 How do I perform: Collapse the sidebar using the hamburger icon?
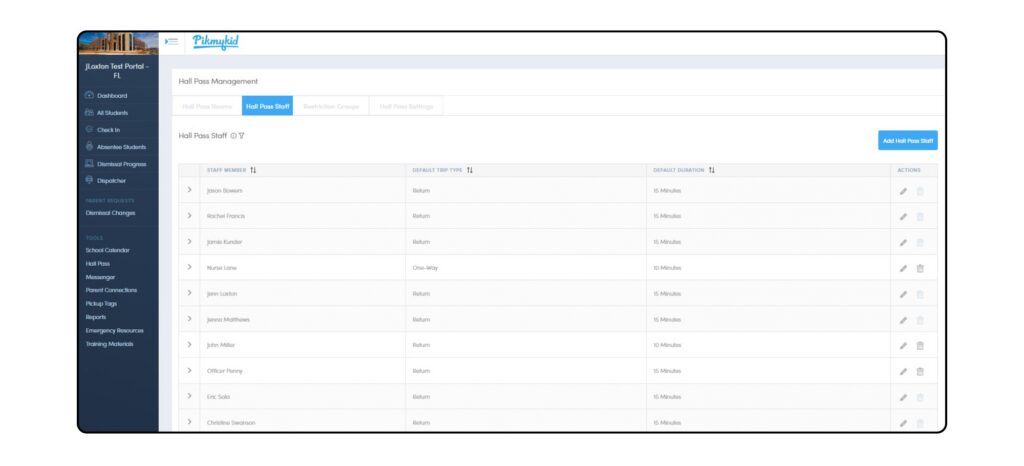pyautogui.click(x=171, y=42)
